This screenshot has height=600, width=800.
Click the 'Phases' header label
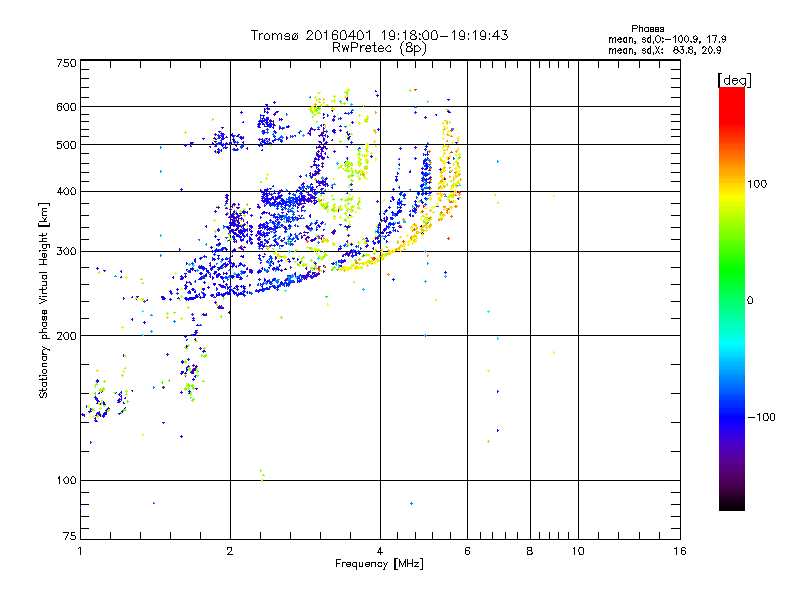(x=647, y=29)
